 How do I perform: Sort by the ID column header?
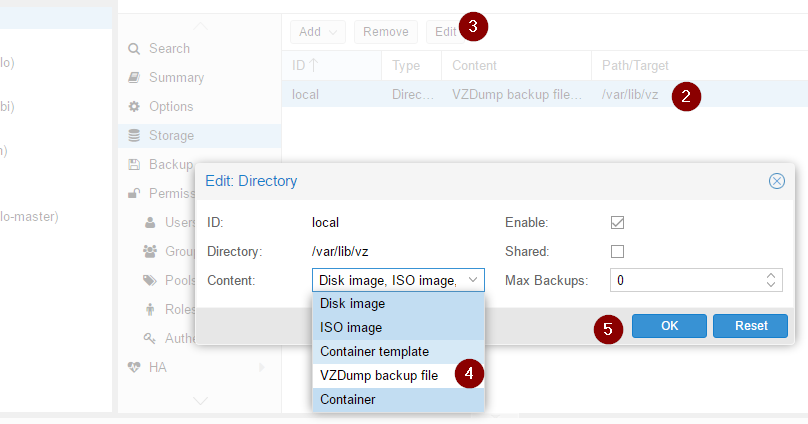pos(331,65)
